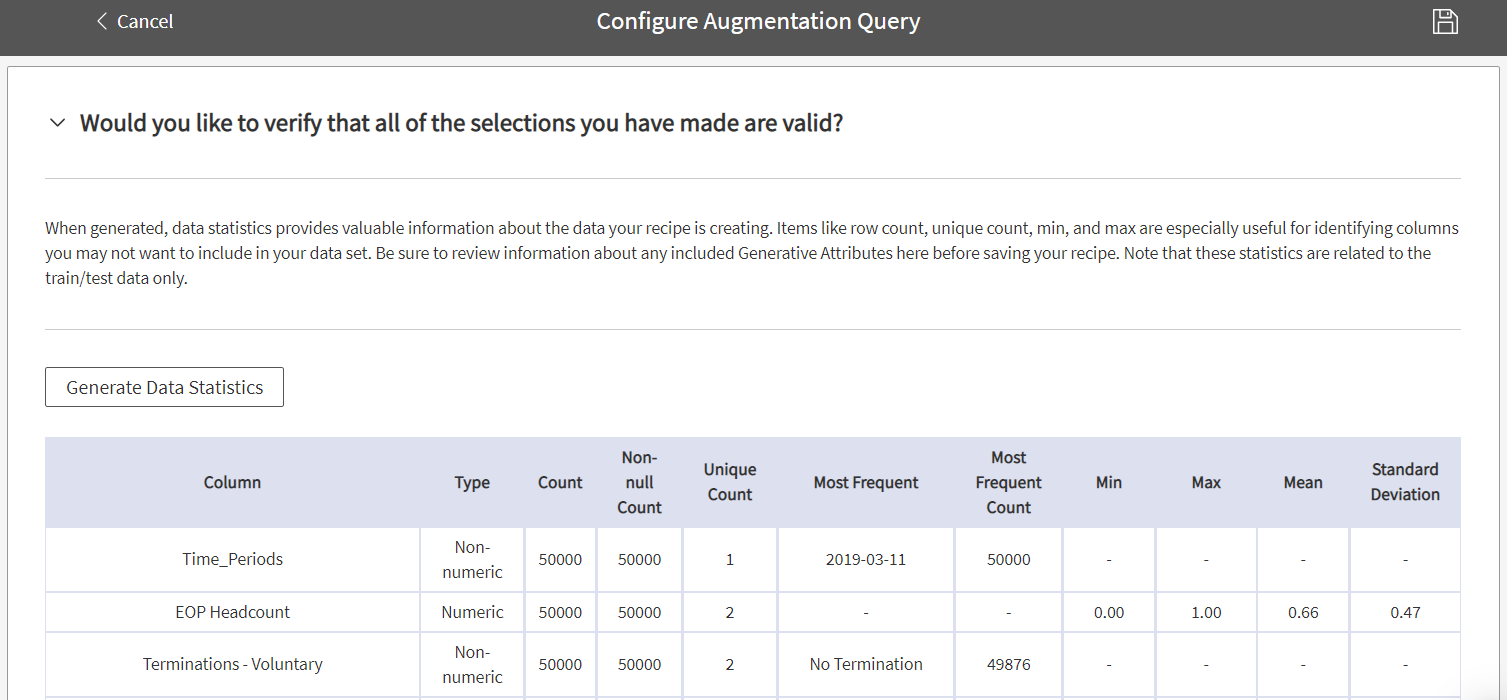This screenshot has height=700, width=1507.
Task: Collapse the verify selections section chevron
Action: 58,123
